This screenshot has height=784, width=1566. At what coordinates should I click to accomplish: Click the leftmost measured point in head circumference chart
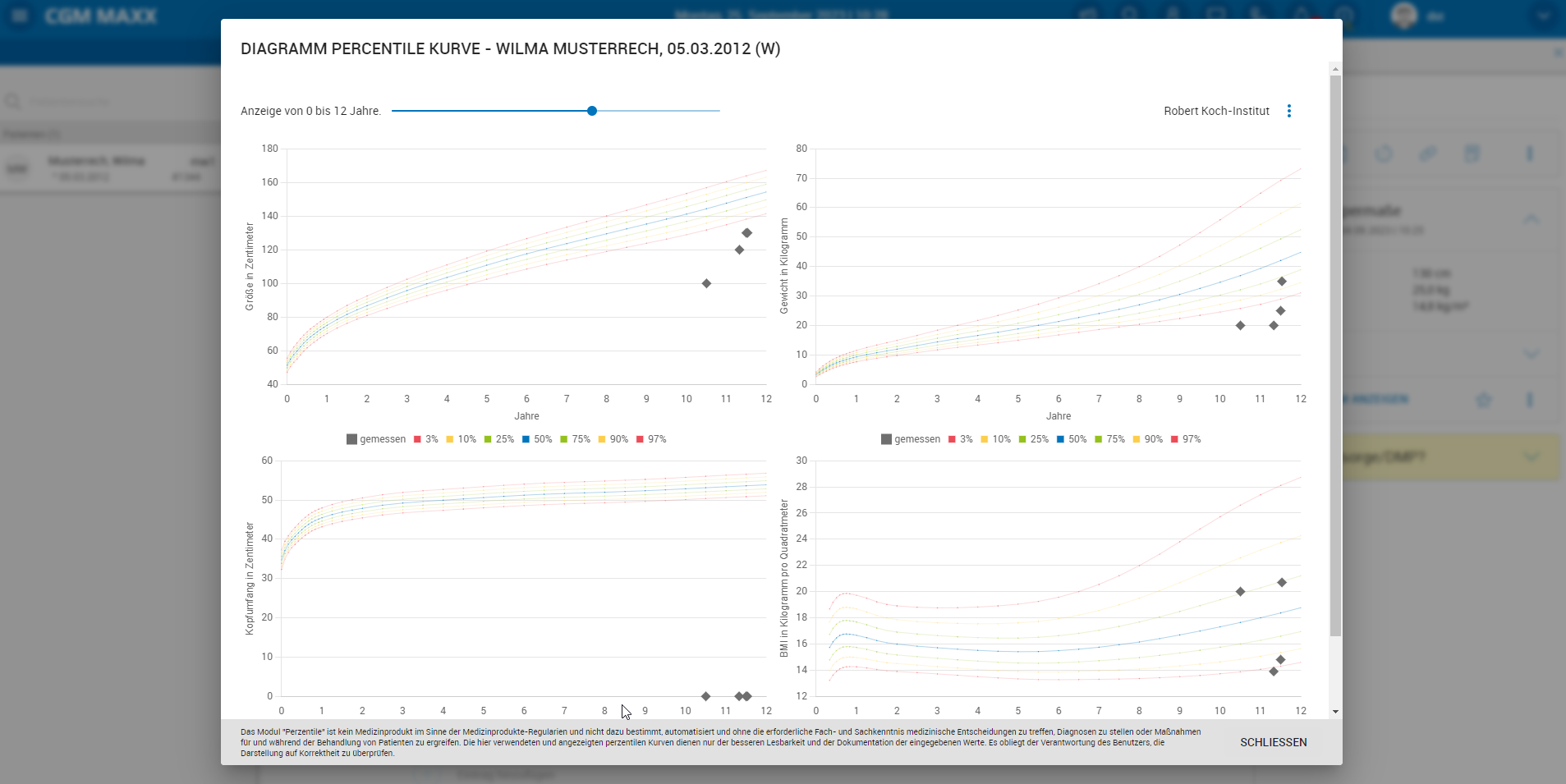point(705,696)
